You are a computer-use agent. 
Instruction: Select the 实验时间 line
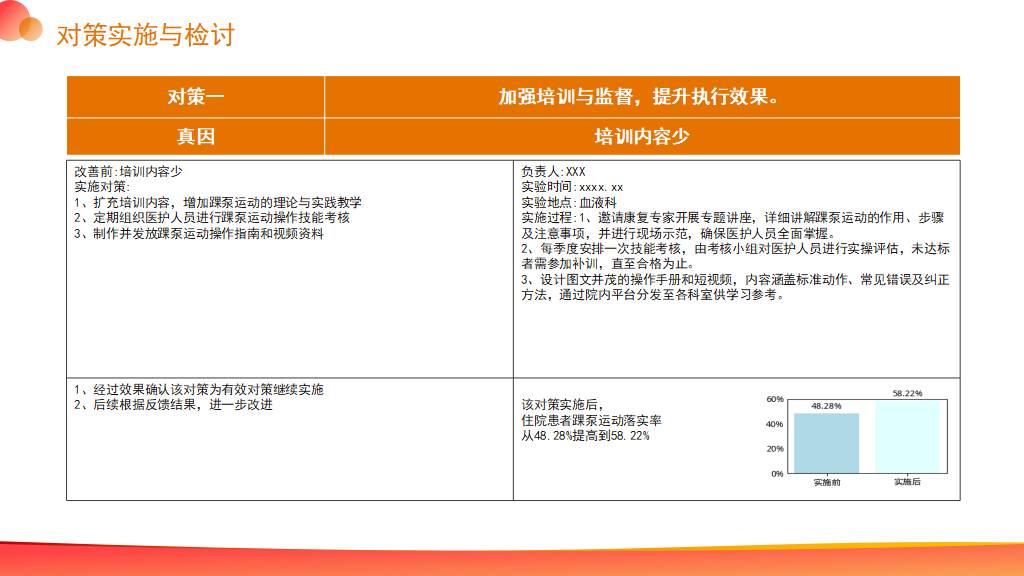[572, 187]
